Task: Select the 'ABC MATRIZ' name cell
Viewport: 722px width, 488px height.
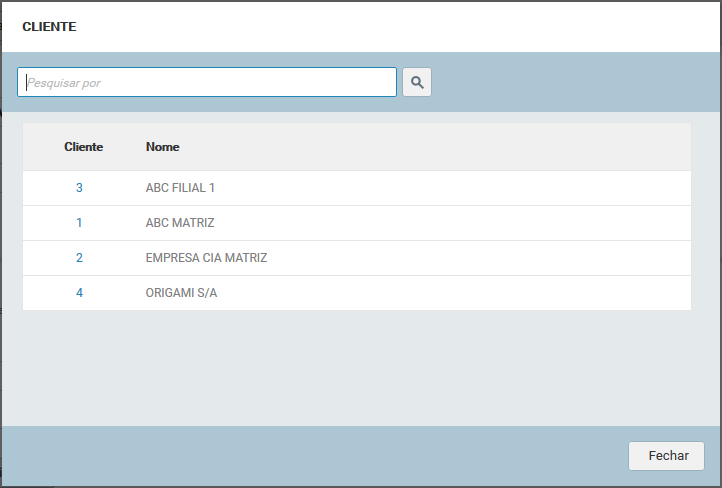Action: [x=180, y=223]
